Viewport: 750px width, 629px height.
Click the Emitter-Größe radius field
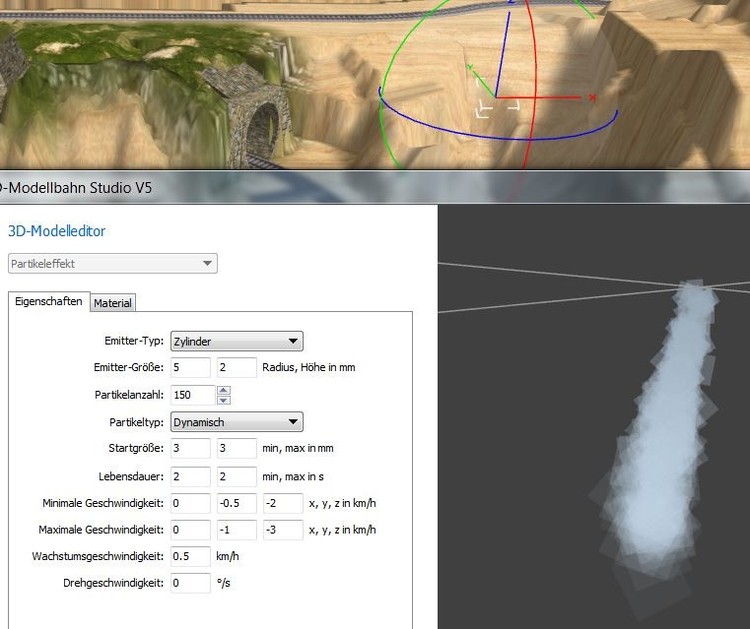tap(190, 368)
